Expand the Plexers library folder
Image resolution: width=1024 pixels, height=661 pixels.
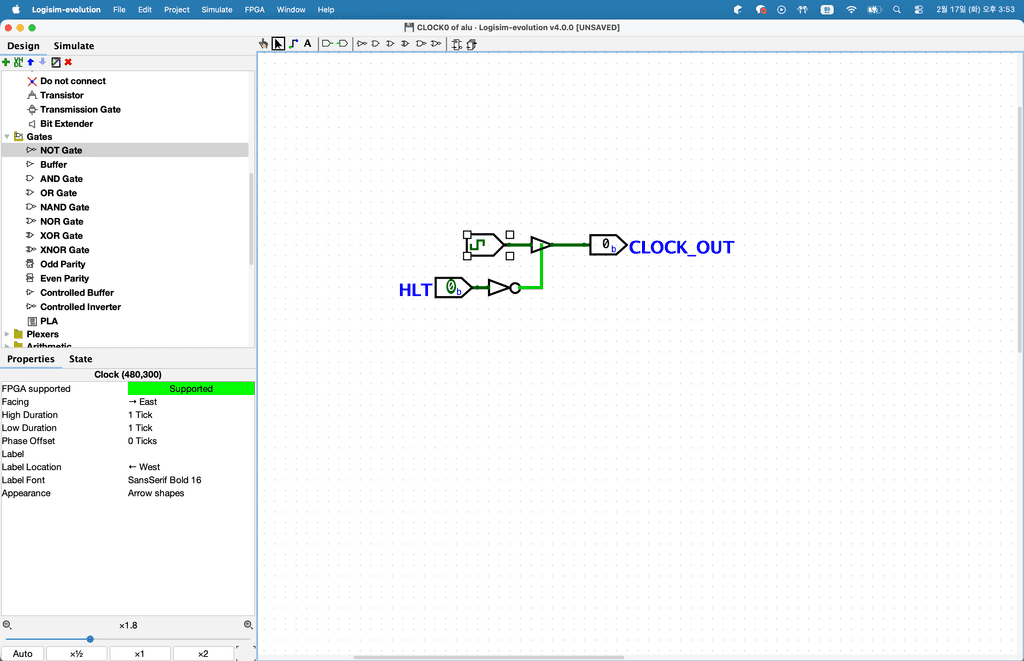pyautogui.click(x=7, y=334)
